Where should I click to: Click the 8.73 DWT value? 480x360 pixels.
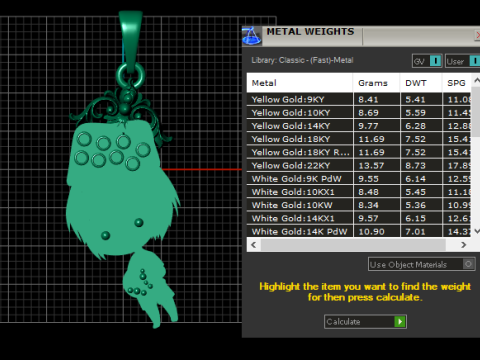(415, 166)
